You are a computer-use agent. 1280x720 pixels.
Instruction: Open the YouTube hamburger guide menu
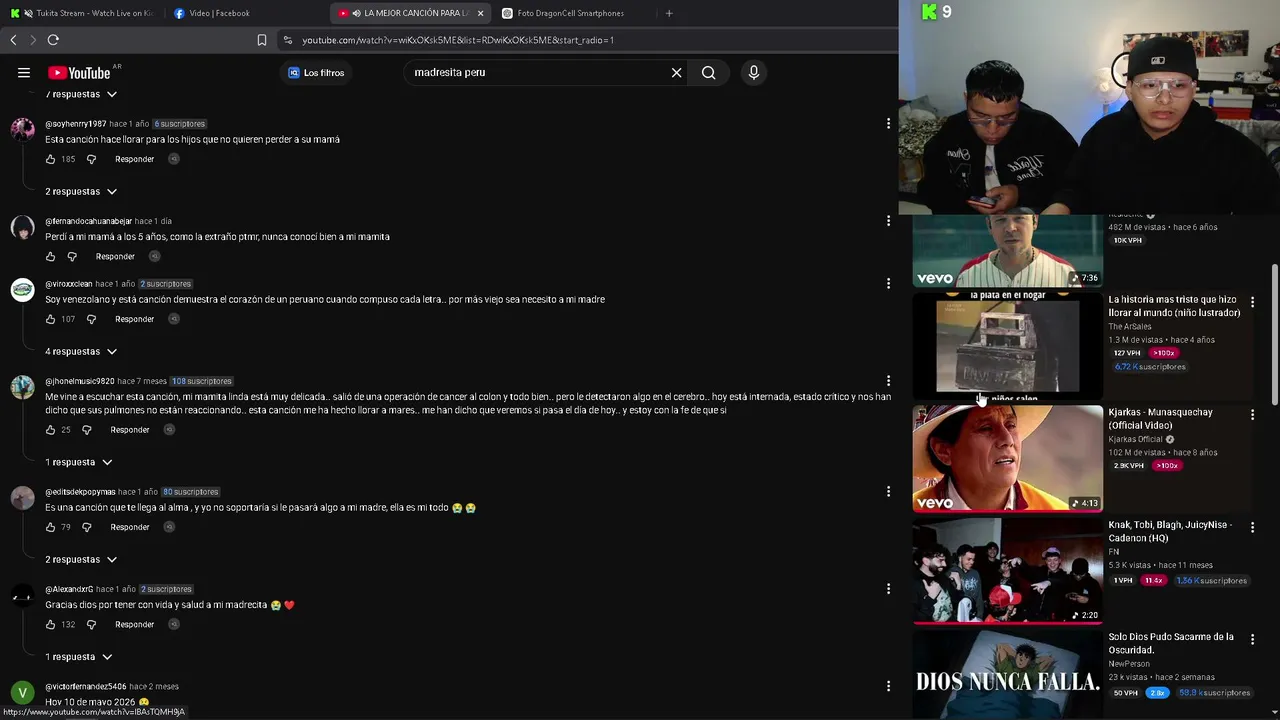pos(24,72)
